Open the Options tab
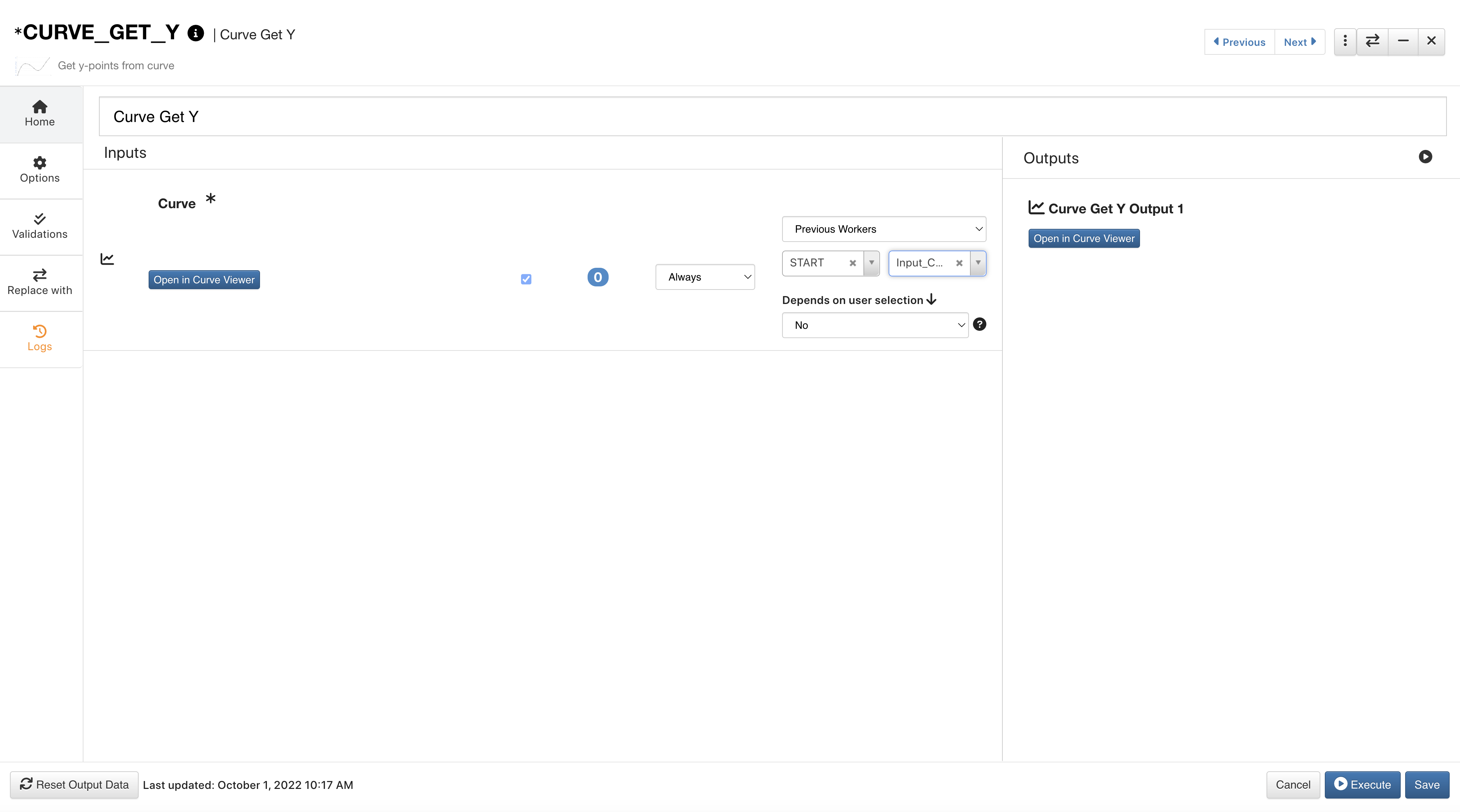This screenshot has width=1460, height=812. point(40,170)
